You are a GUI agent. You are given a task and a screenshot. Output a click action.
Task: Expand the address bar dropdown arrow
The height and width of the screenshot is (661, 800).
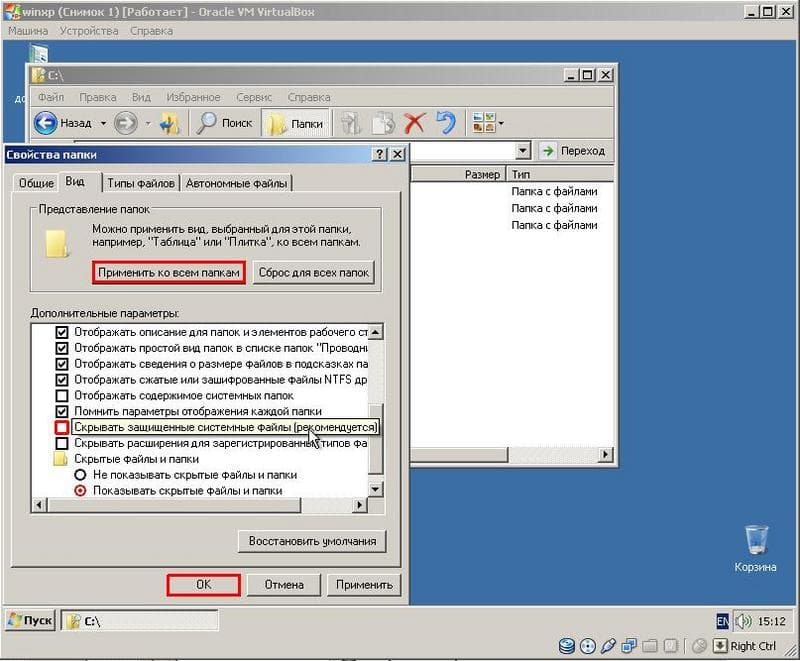click(522, 151)
